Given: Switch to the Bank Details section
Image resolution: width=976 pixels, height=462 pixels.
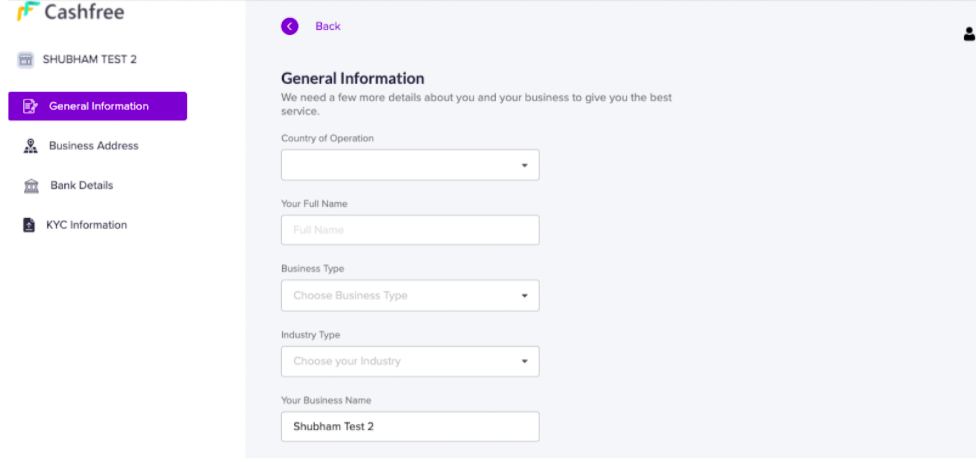Looking at the screenshot, I should [x=81, y=186].
